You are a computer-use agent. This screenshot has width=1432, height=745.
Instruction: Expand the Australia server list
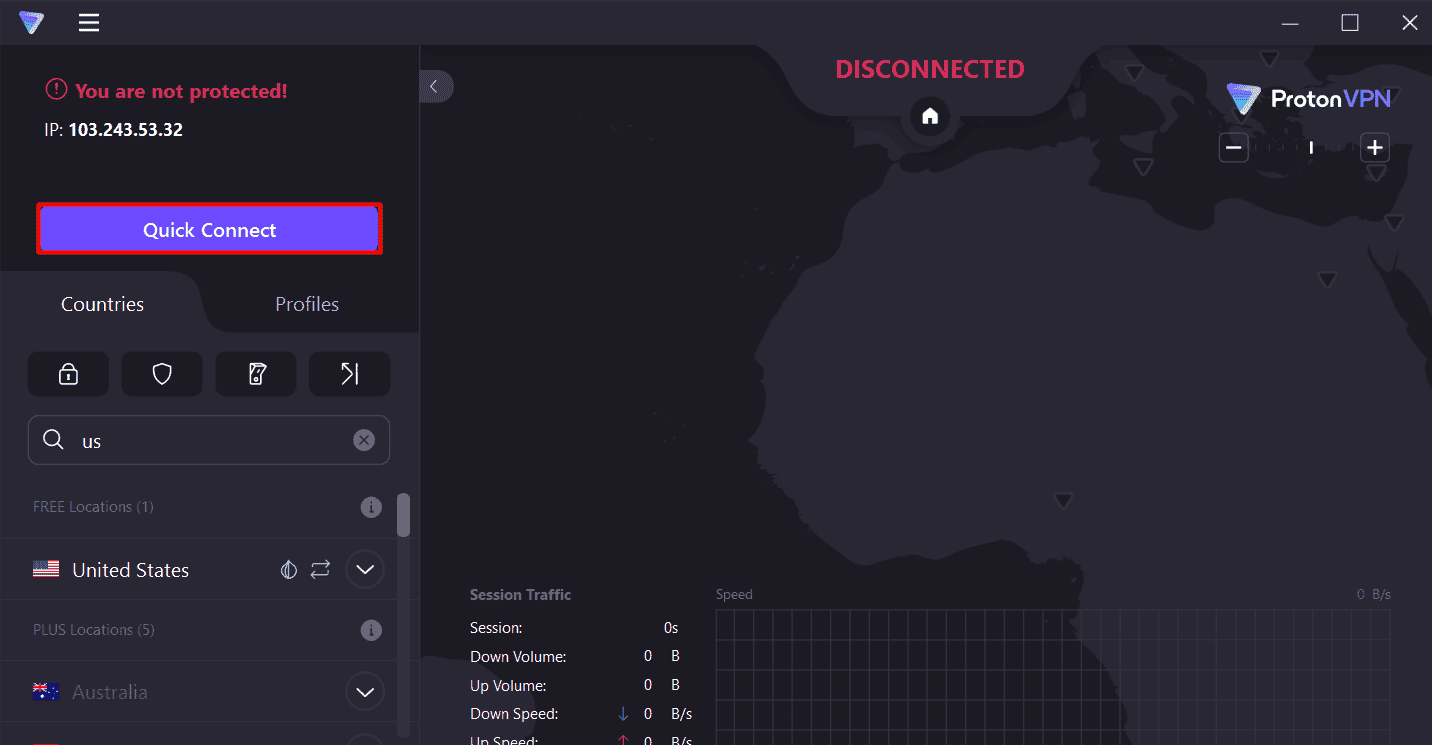pyautogui.click(x=364, y=691)
